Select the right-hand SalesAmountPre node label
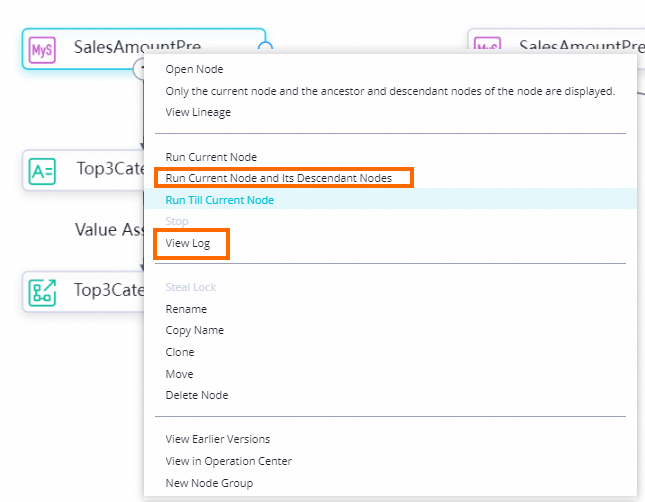Viewport: 645px width, 502px height. pos(582,45)
